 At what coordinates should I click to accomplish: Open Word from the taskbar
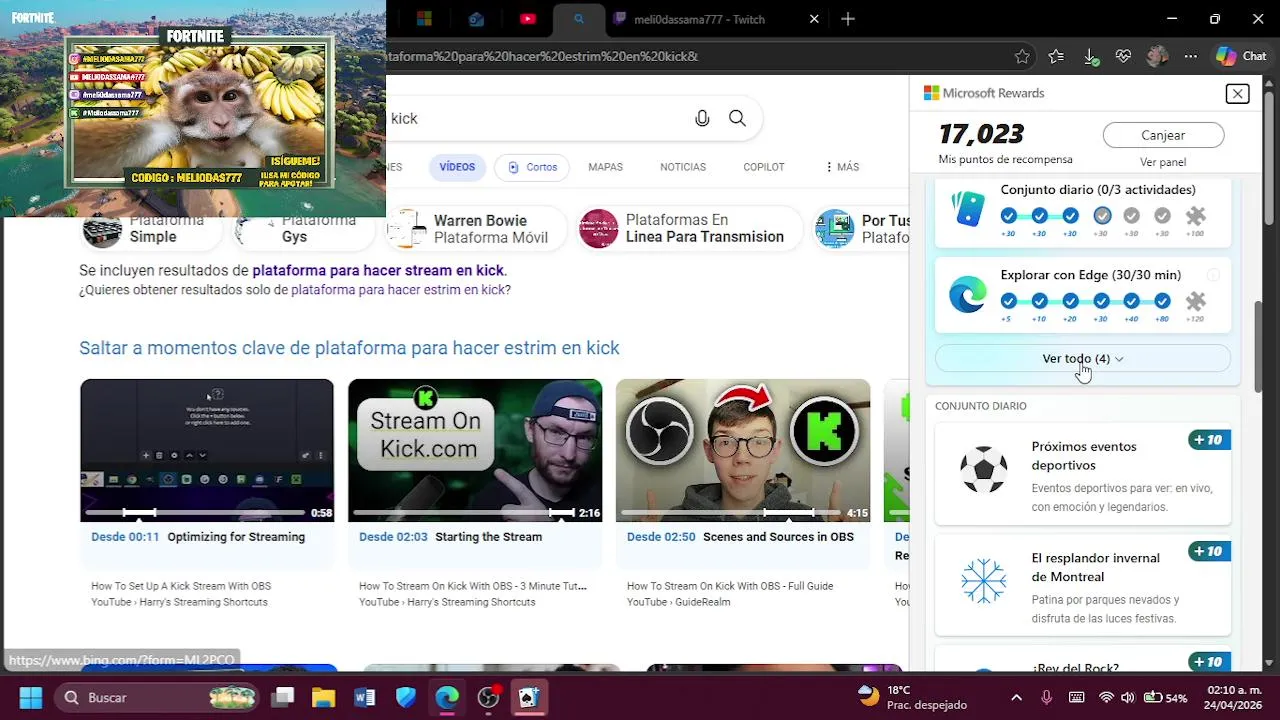(x=364, y=697)
